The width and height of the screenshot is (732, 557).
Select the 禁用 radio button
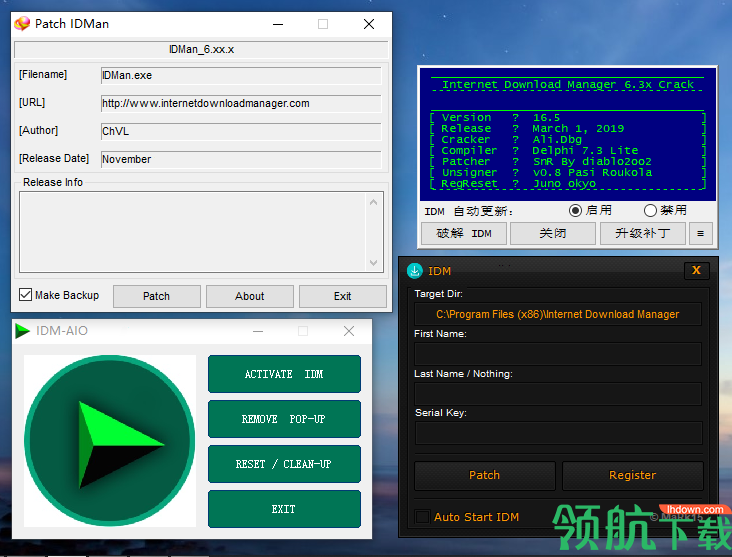click(x=650, y=211)
